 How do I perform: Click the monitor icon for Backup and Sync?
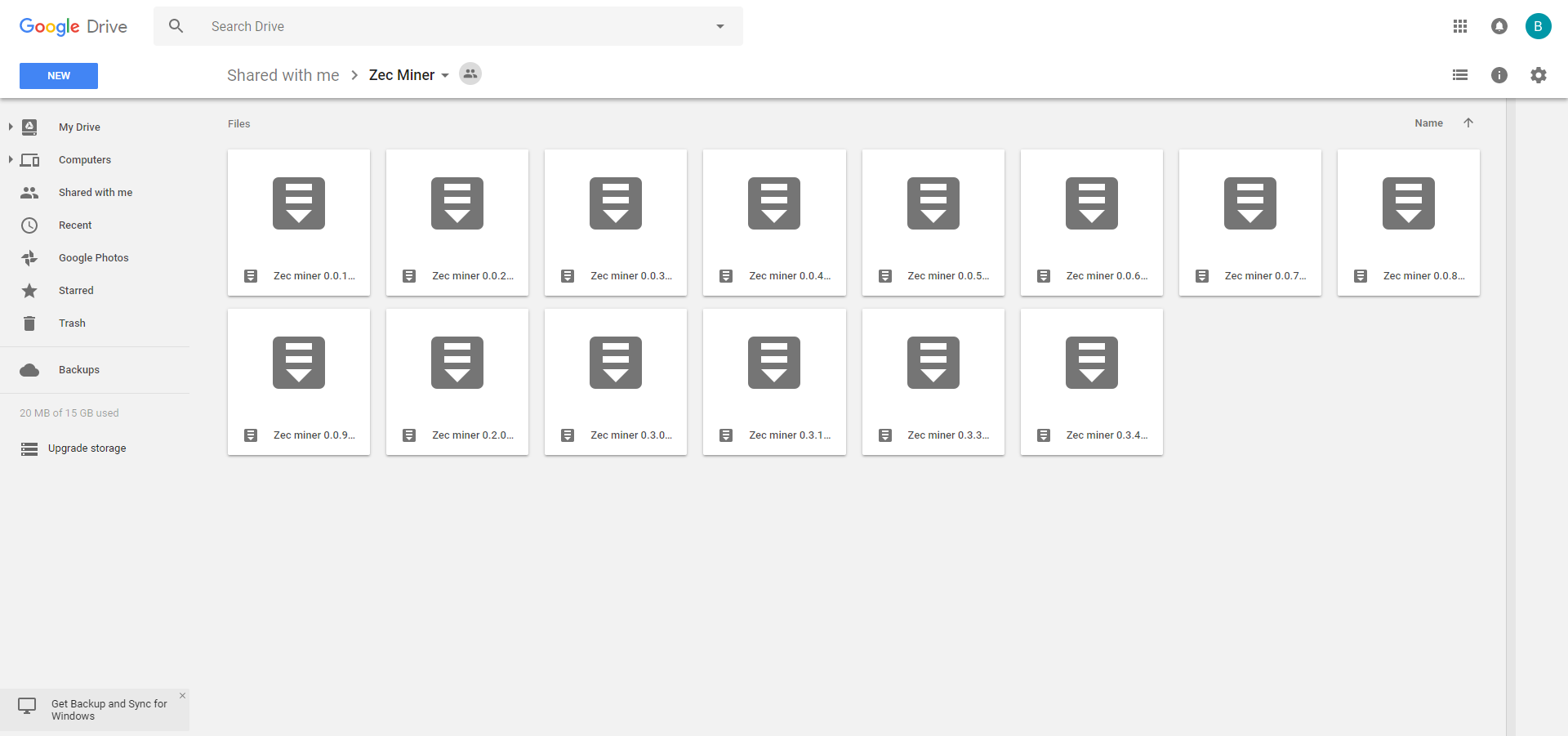click(27, 706)
